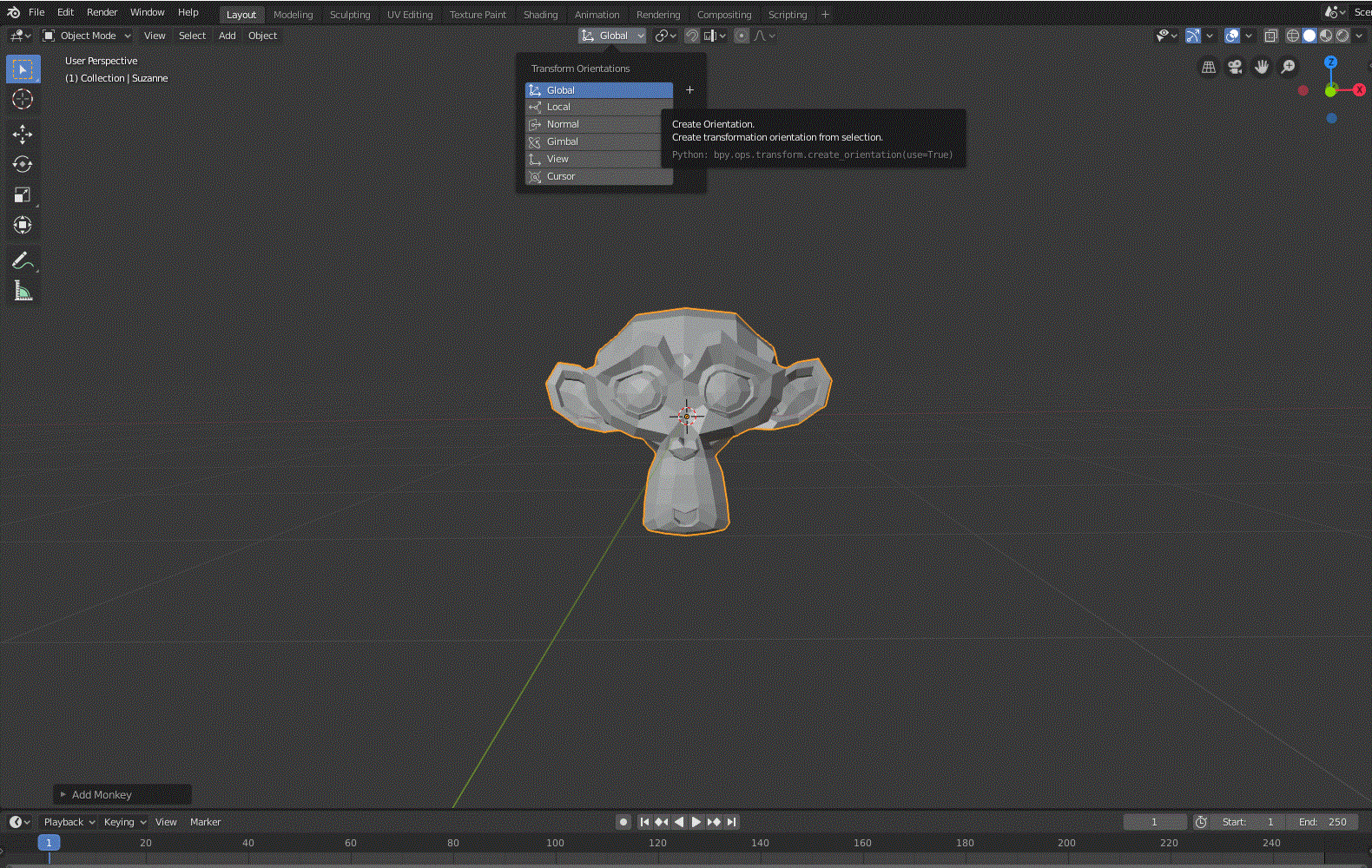Click the zoom view magnifier icon
This screenshot has height=868, width=1372.
pyautogui.click(x=1289, y=67)
